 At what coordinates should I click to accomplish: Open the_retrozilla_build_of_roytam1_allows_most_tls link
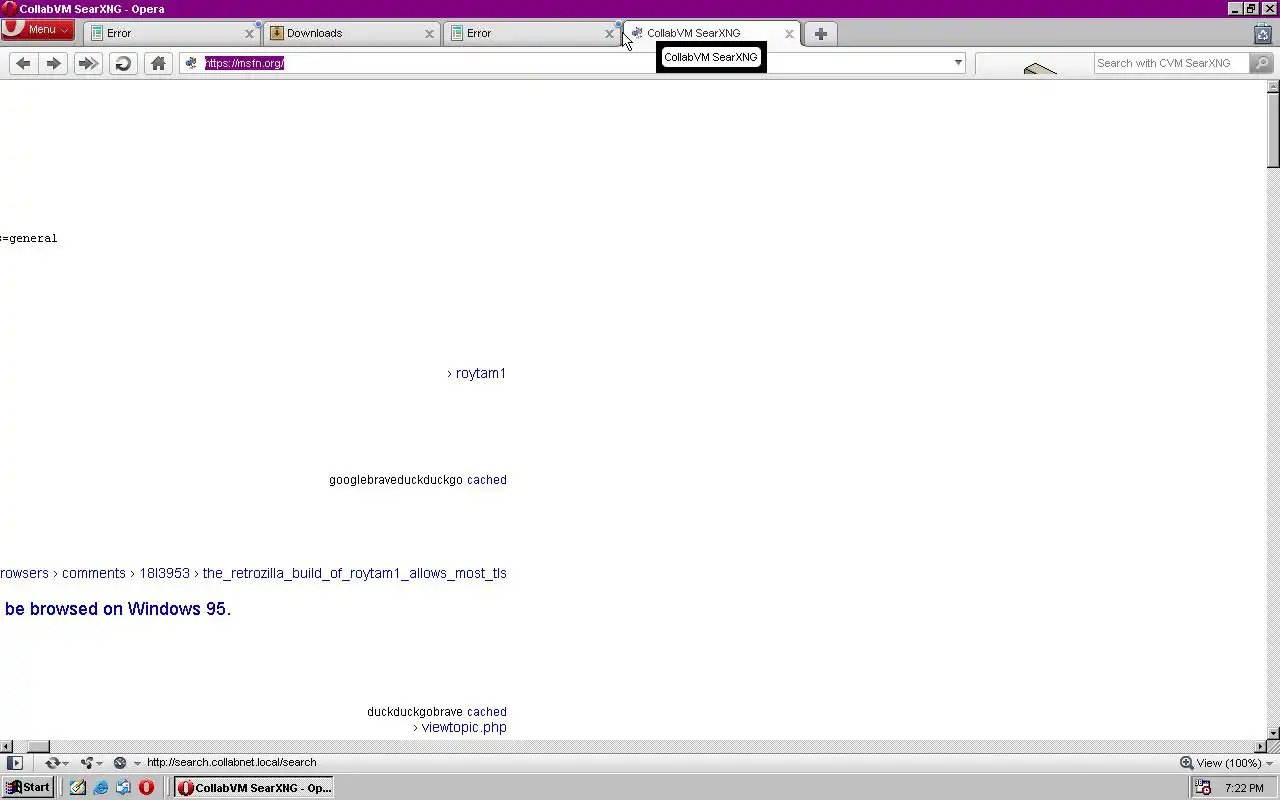point(355,573)
